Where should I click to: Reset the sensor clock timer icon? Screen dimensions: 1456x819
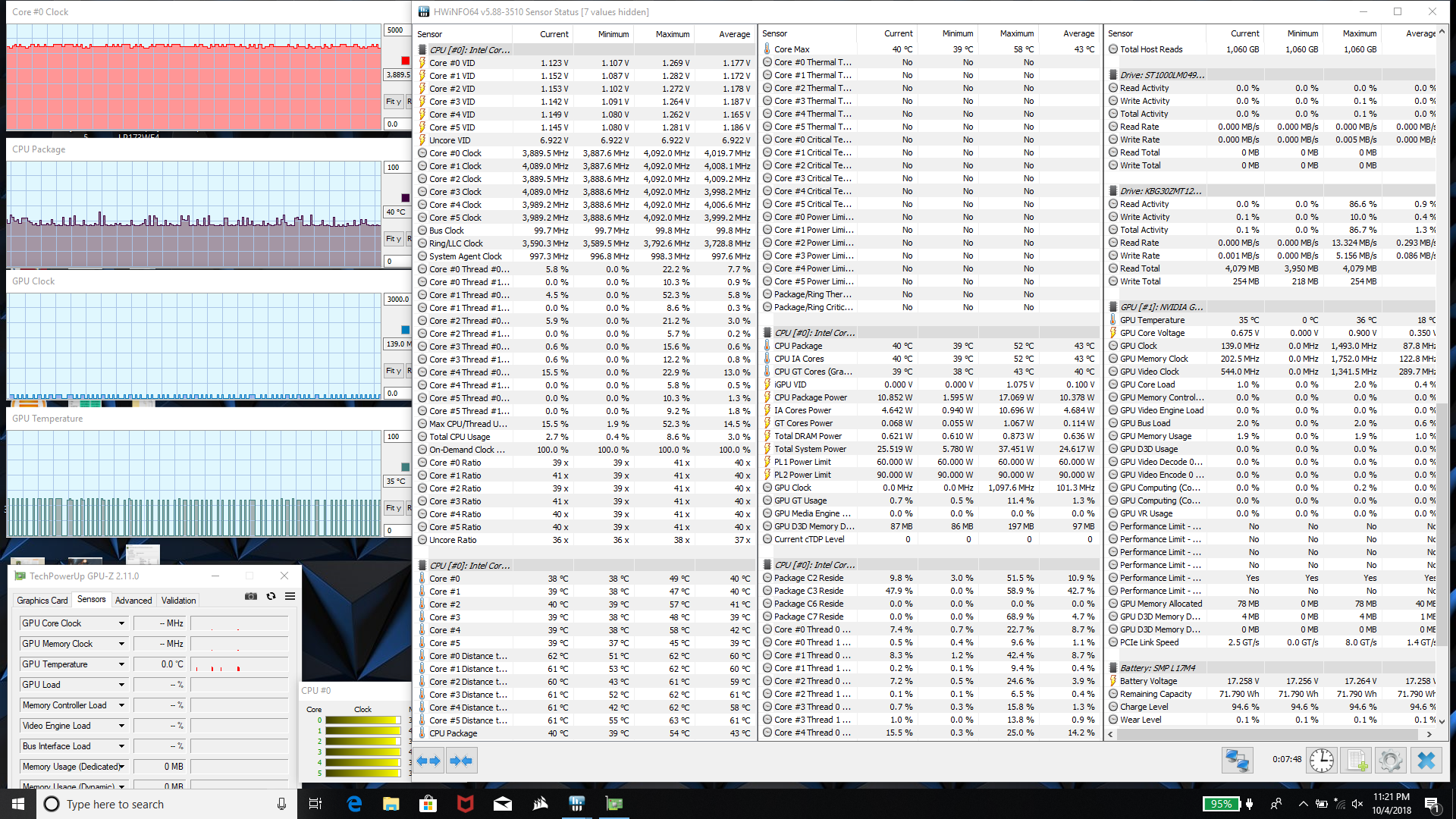(1321, 760)
